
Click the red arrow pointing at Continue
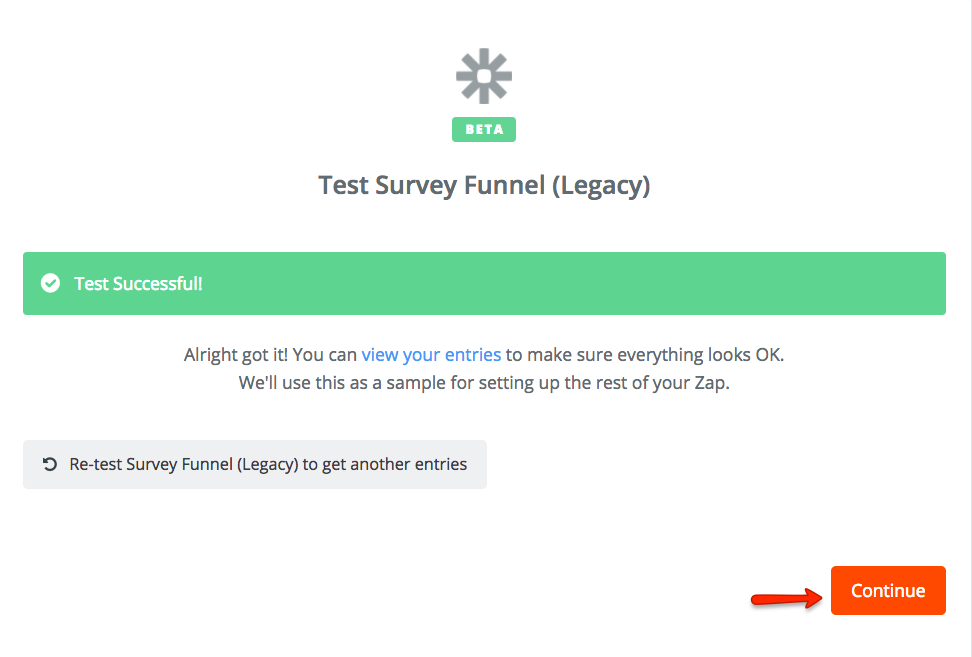[785, 598]
